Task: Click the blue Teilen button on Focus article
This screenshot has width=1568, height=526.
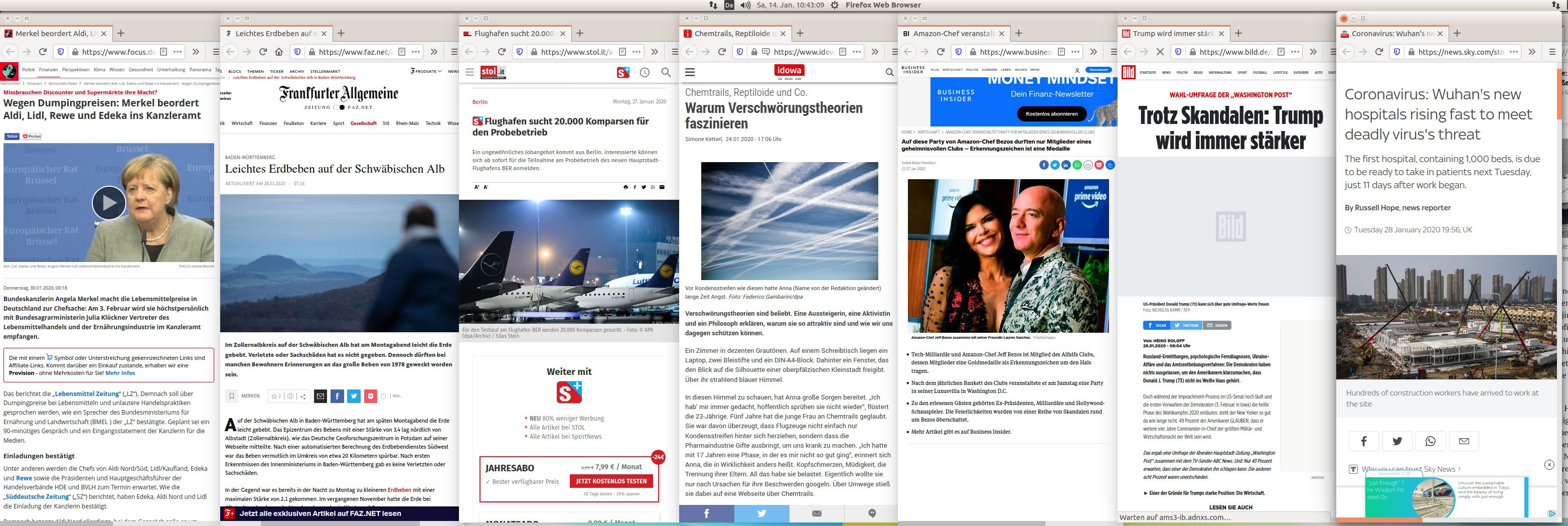Action: point(12,137)
